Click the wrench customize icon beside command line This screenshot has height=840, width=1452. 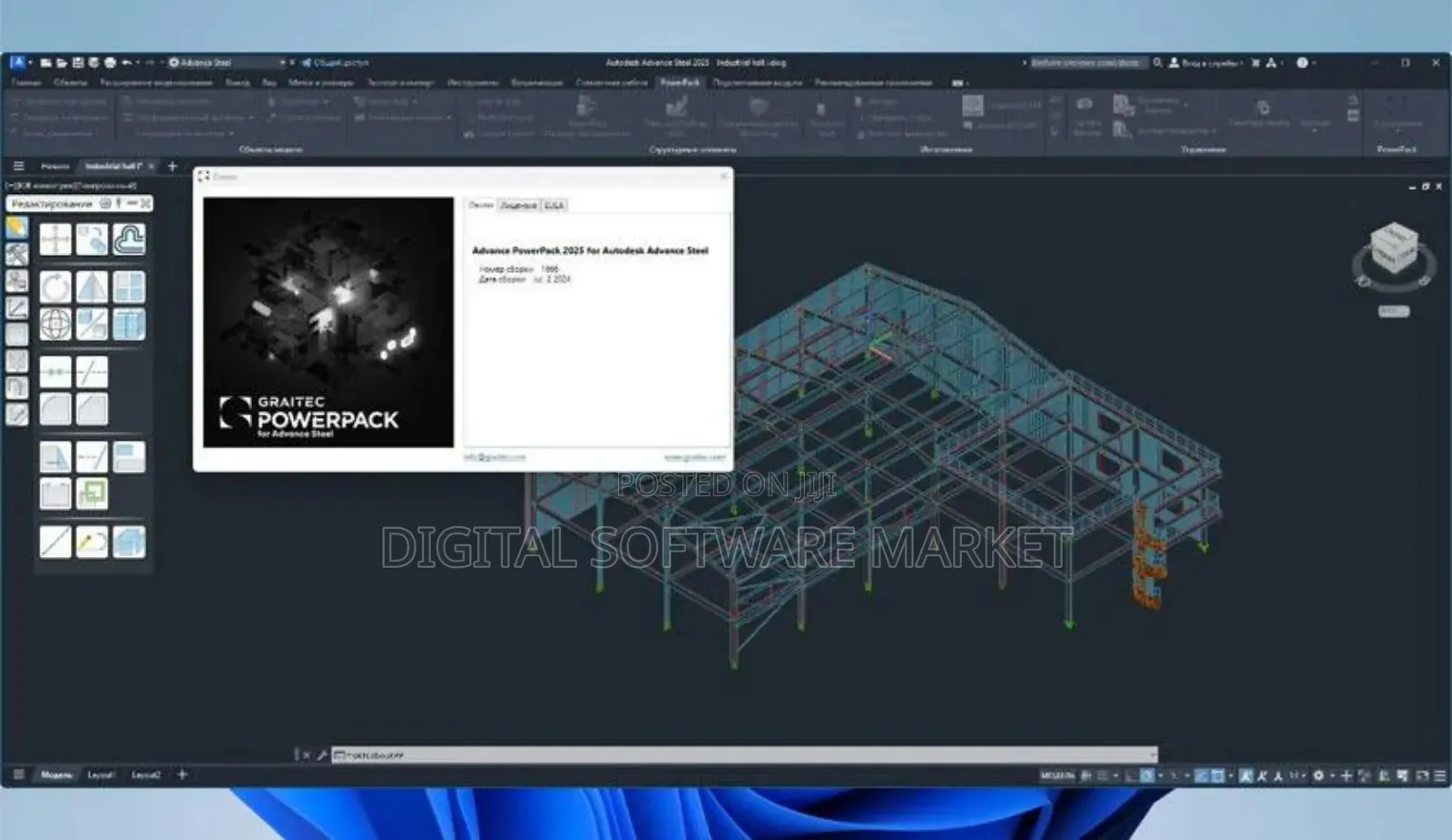[321, 755]
